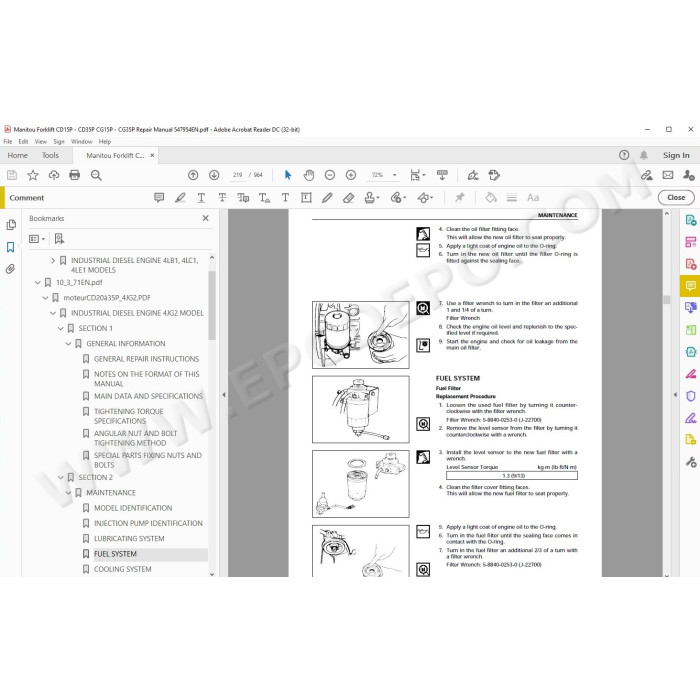Click the document vertical scrollbar thumb

coord(667,300)
